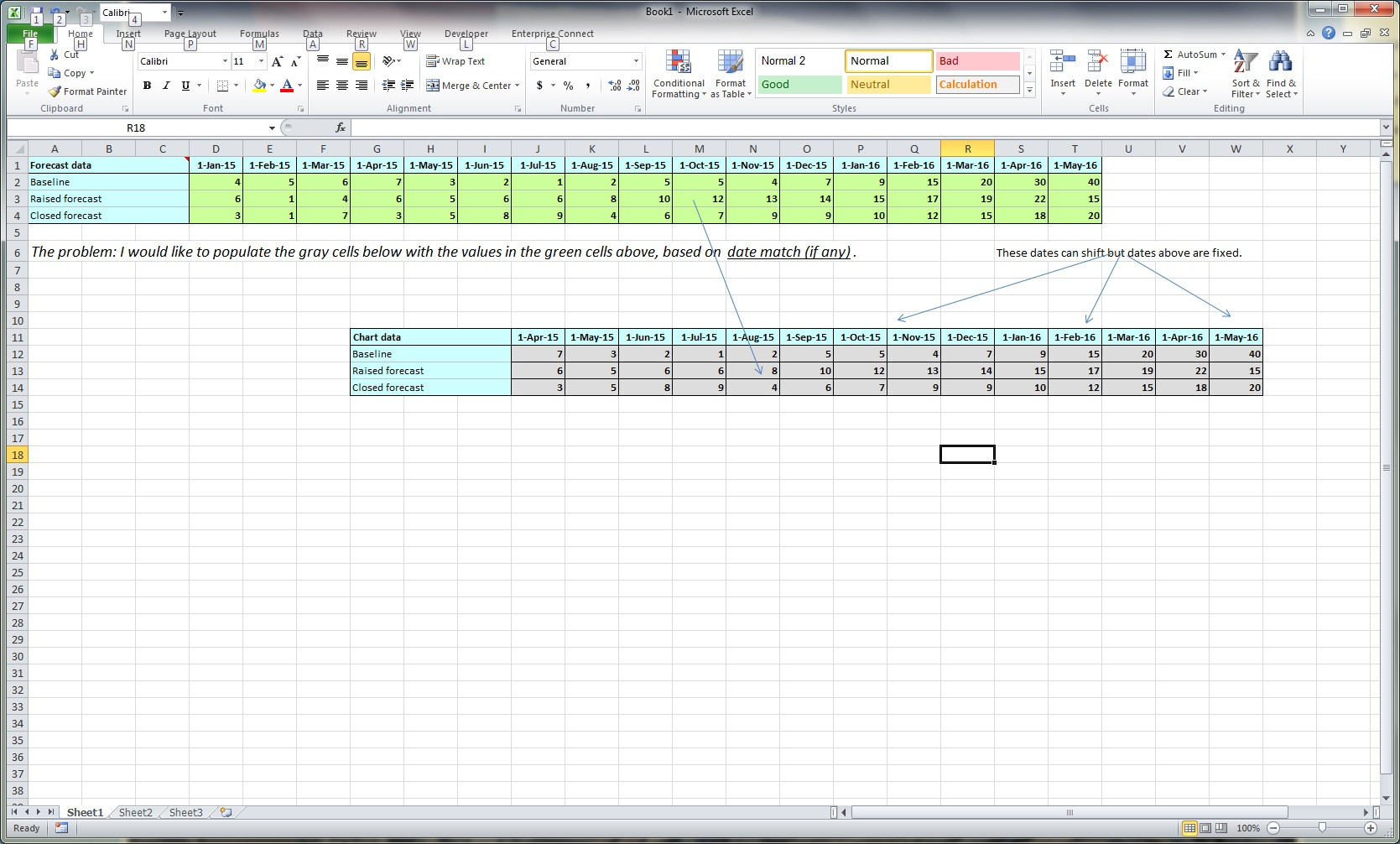The image size is (1400, 844).
Task: Click the Orientation text rotation icon
Action: pyautogui.click(x=389, y=61)
